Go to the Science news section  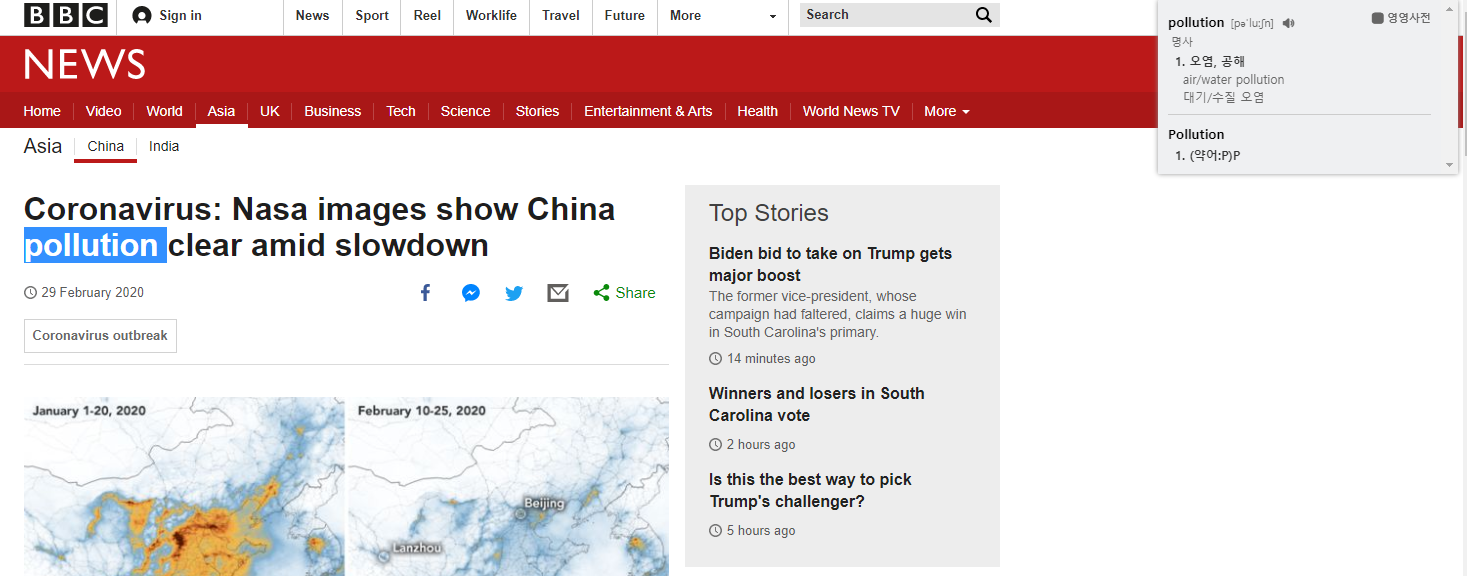coord(466,111)
